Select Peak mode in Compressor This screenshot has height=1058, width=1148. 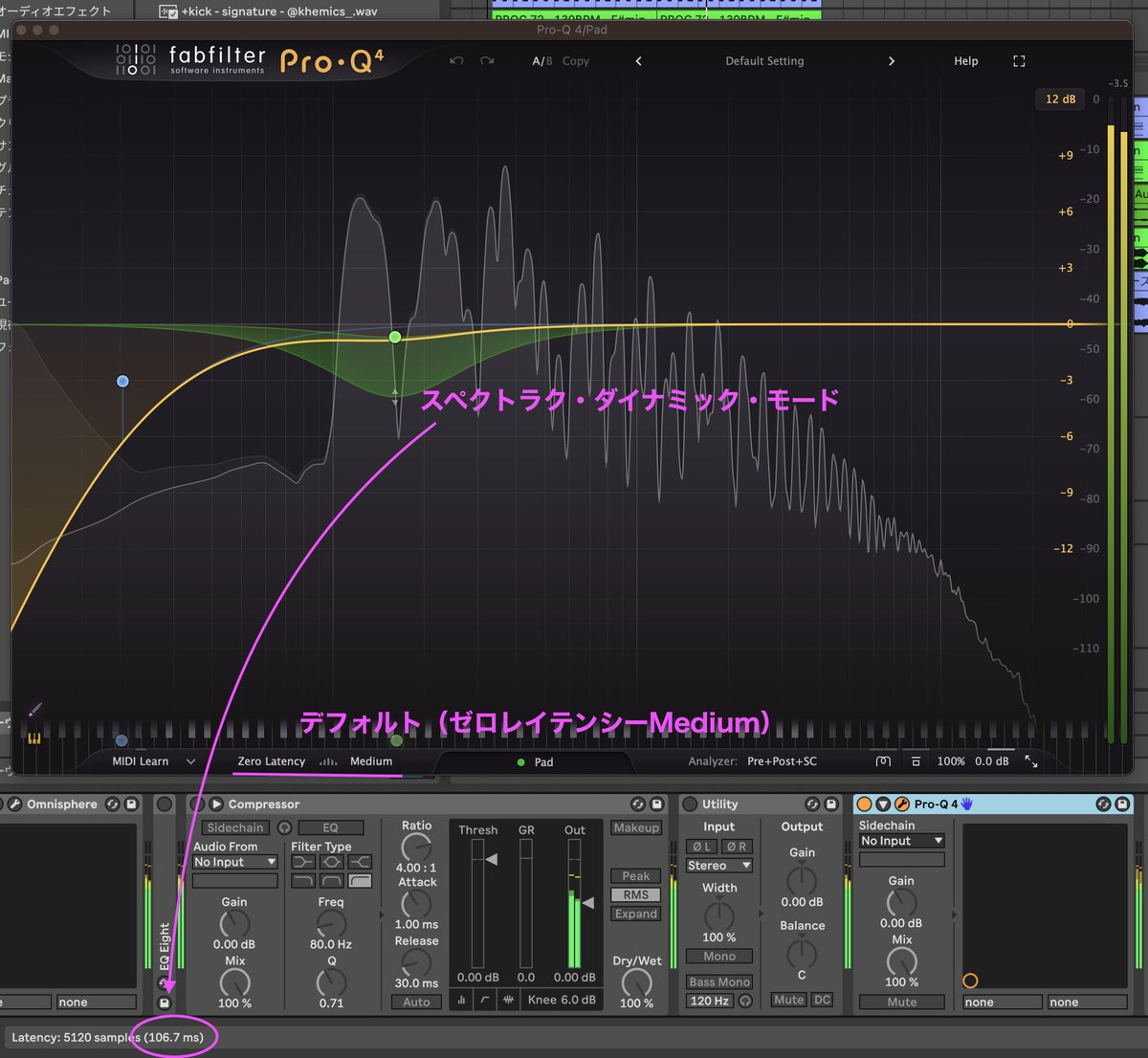pyautogui.click(x=636, y=876)
